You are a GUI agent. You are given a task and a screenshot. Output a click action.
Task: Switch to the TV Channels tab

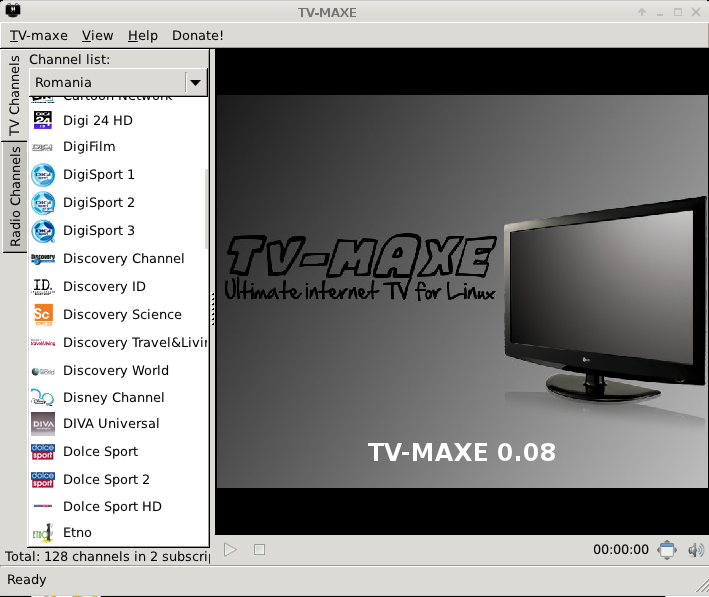[14, 95]
